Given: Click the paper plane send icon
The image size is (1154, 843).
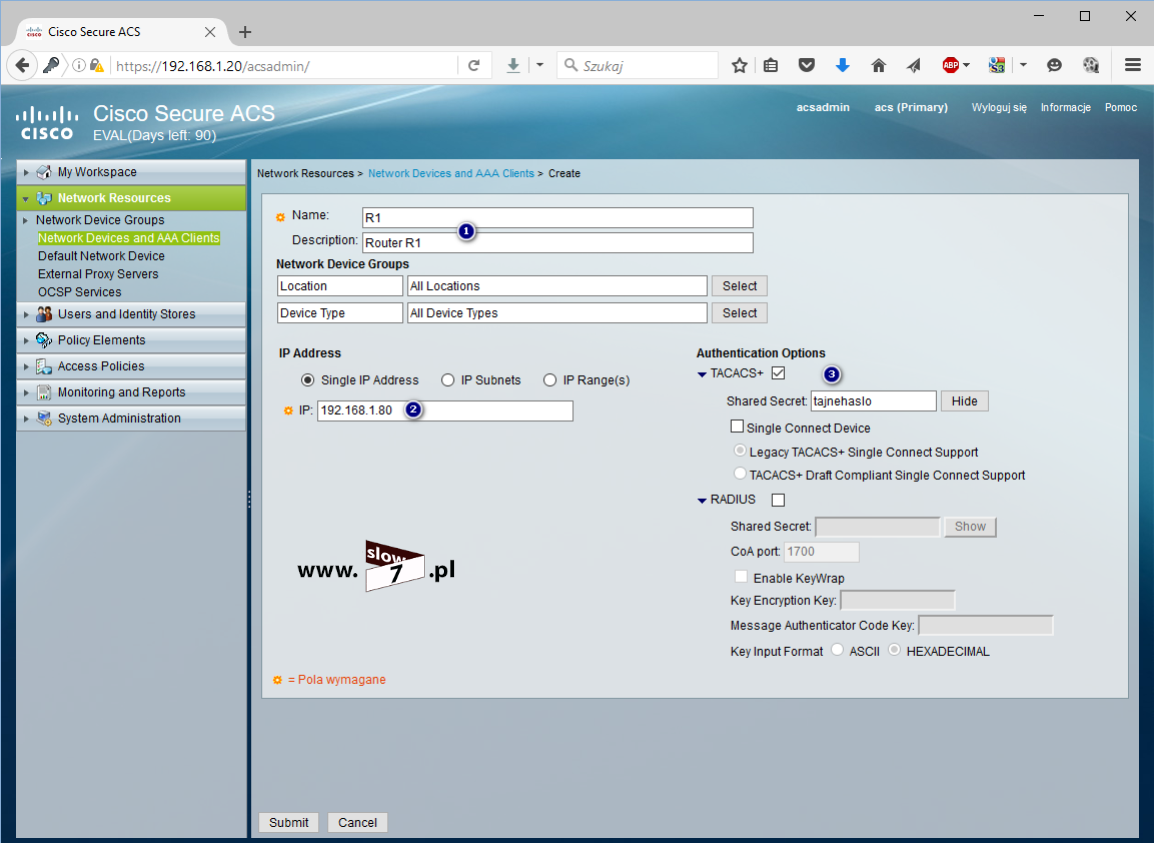Looking at the screenshot, I should pyautogui.click(x=913, y=66).
